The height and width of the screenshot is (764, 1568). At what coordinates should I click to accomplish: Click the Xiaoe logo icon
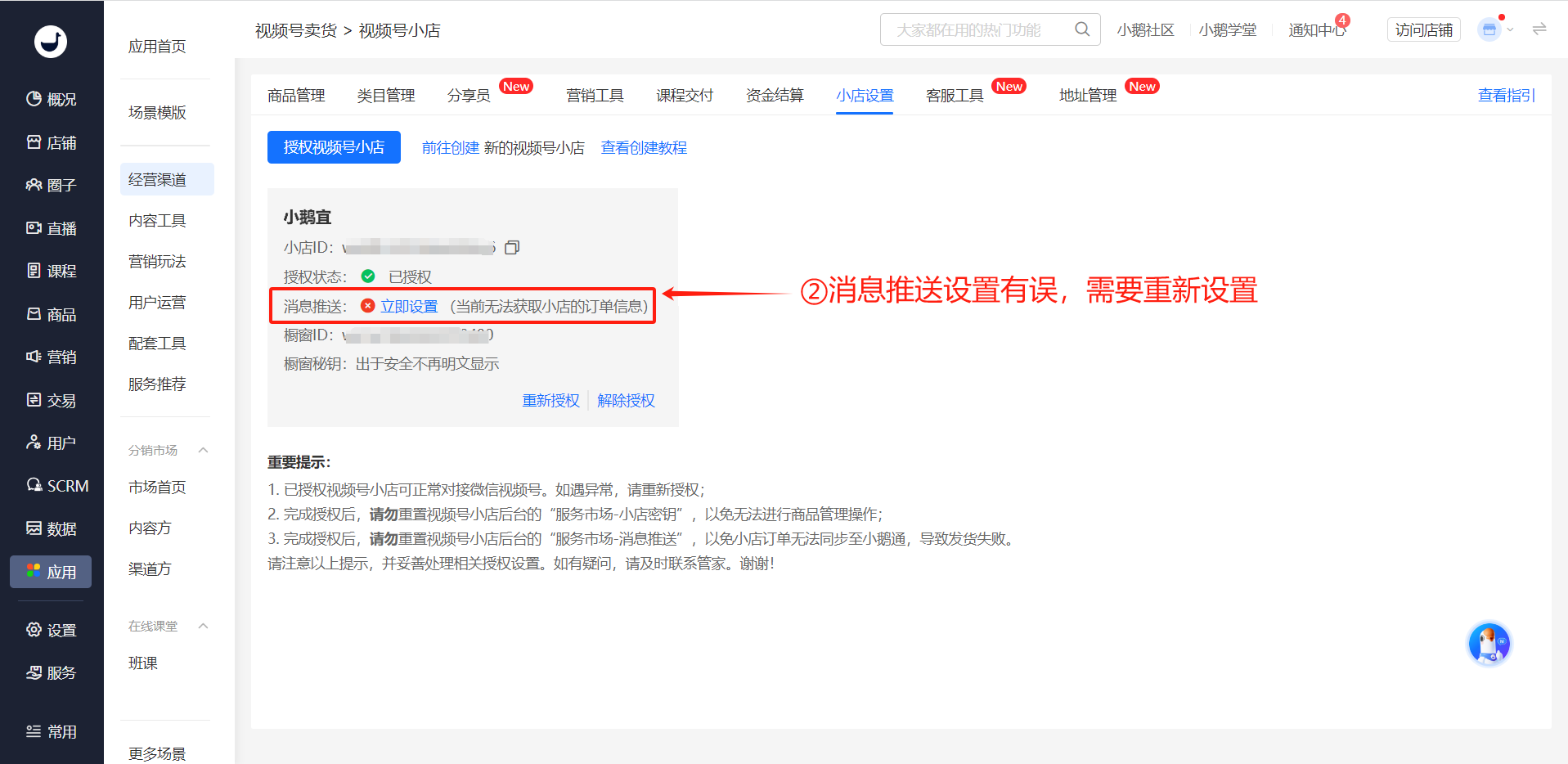[x=51, y=42]
